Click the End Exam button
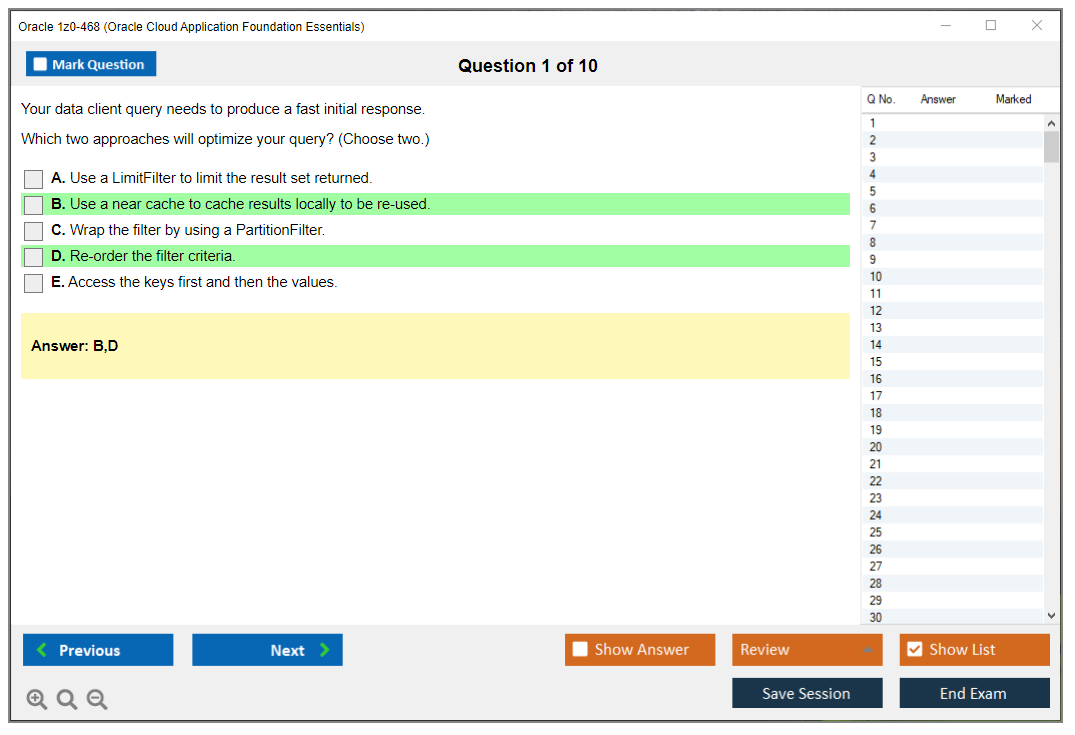 coord(974,692)
